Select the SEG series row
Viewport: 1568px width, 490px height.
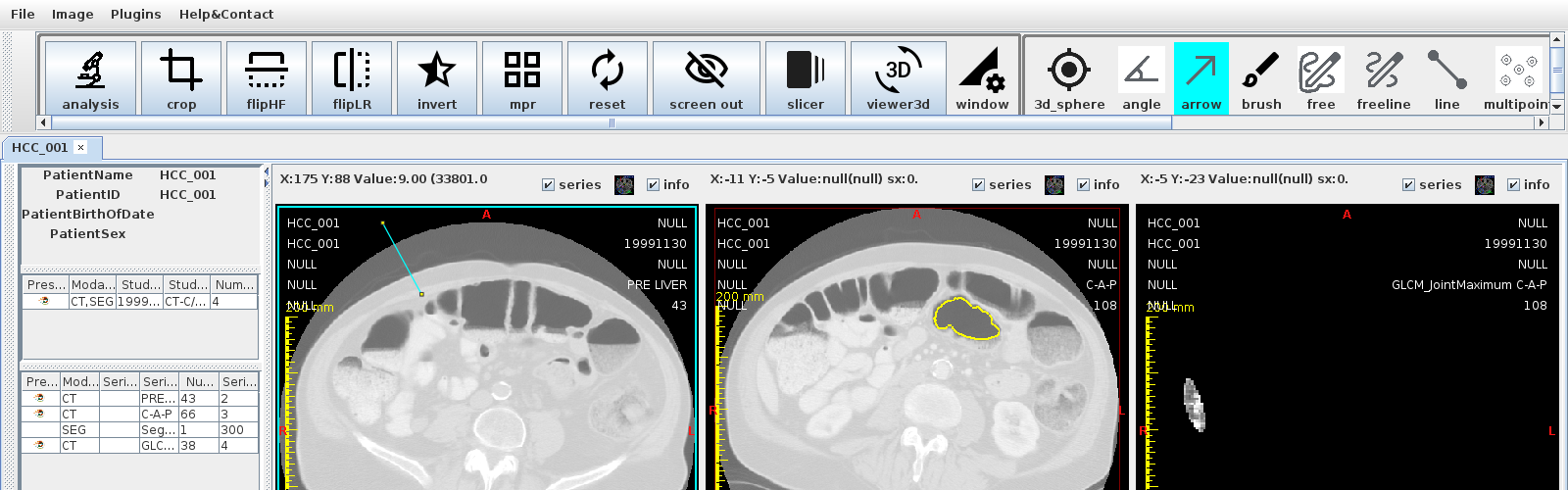click(140, 430)
